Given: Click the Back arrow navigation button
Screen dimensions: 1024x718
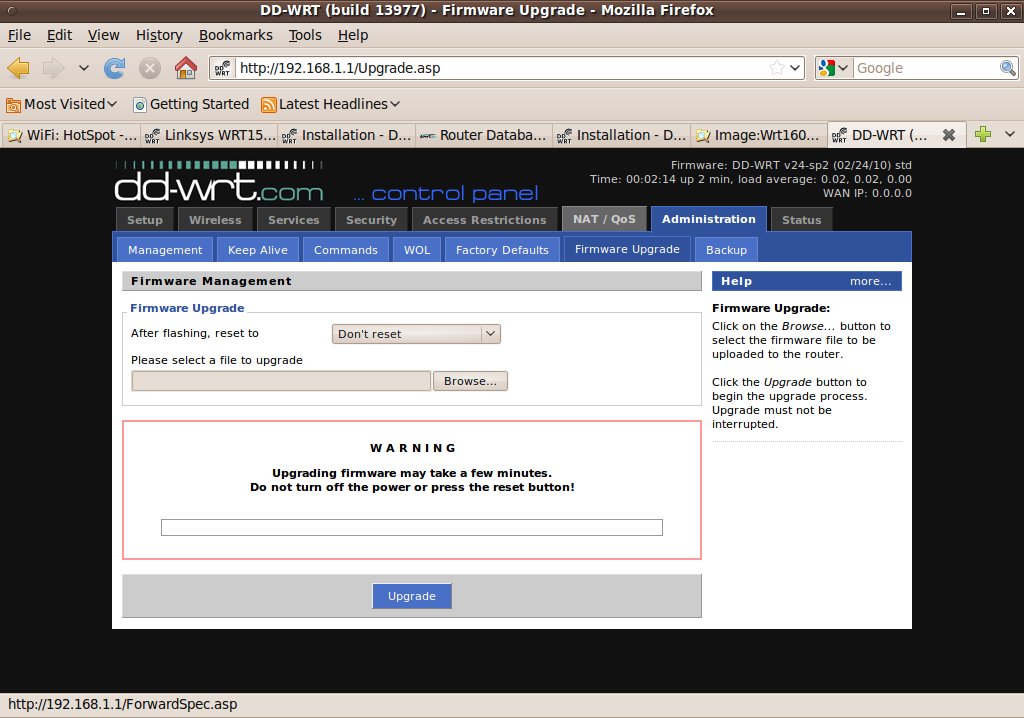Looking at the screenshot, I should 19,68.
